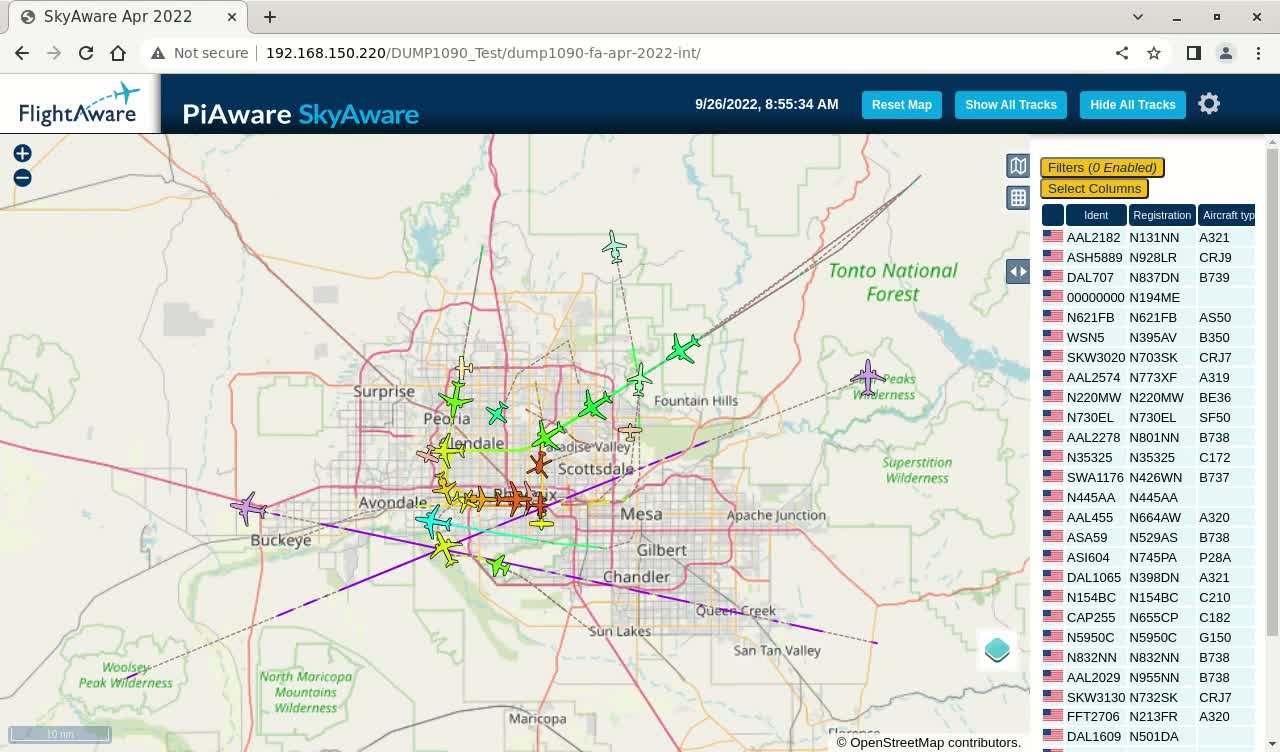
Task: Share this page via share icon
Action: [x=1122, y=53]
